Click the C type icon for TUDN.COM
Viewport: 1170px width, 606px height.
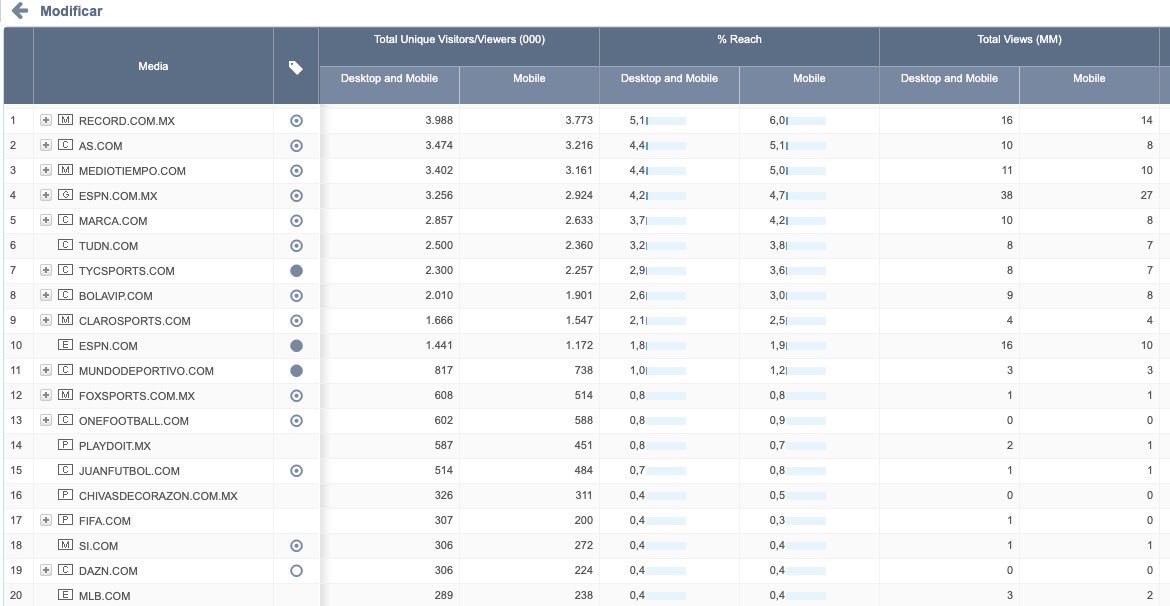[65, 246]
